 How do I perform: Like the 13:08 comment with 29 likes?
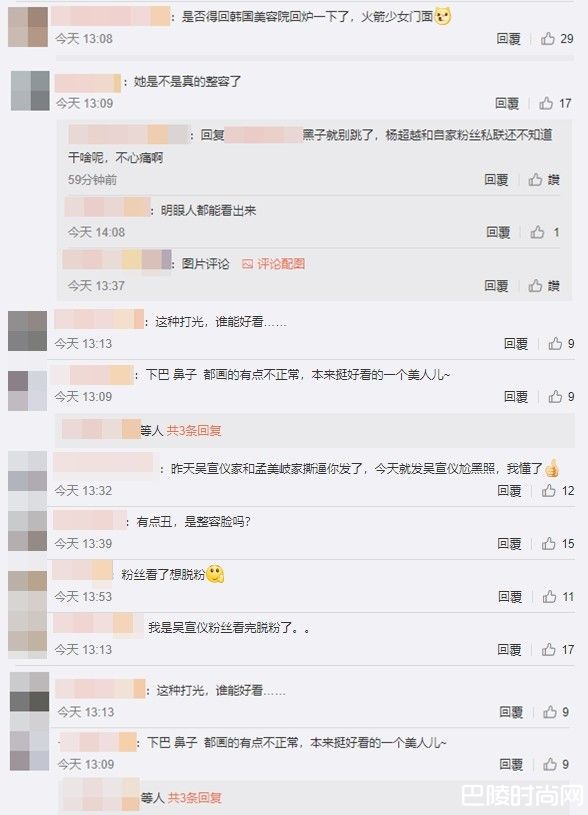556,38
